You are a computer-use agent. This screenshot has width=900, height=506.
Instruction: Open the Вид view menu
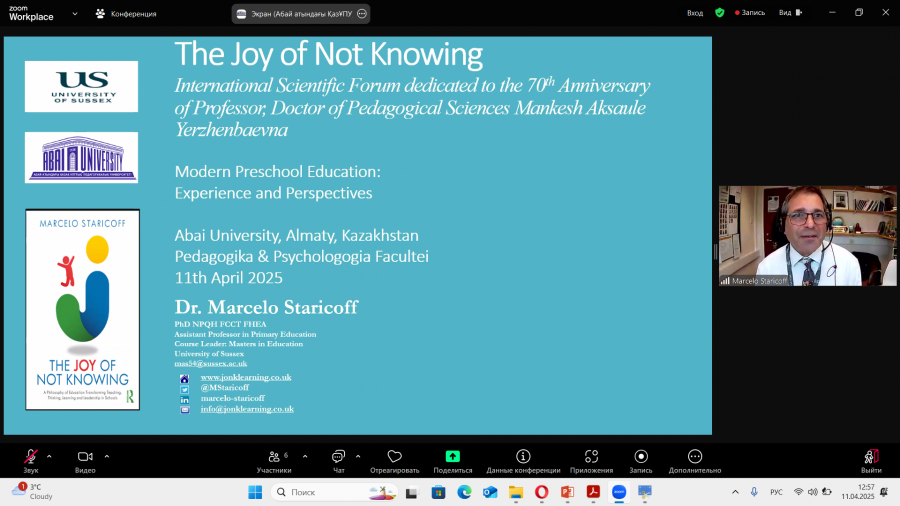[x=790, y=13]
